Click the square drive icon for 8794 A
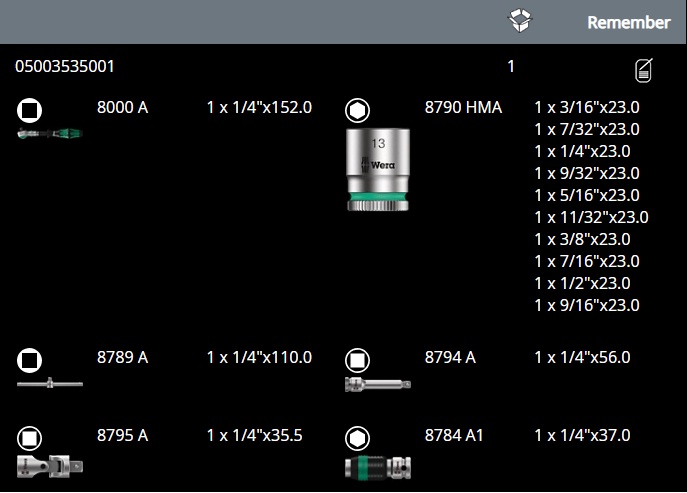This screenshot has width=687, height=493. click(x=357, y=358)
